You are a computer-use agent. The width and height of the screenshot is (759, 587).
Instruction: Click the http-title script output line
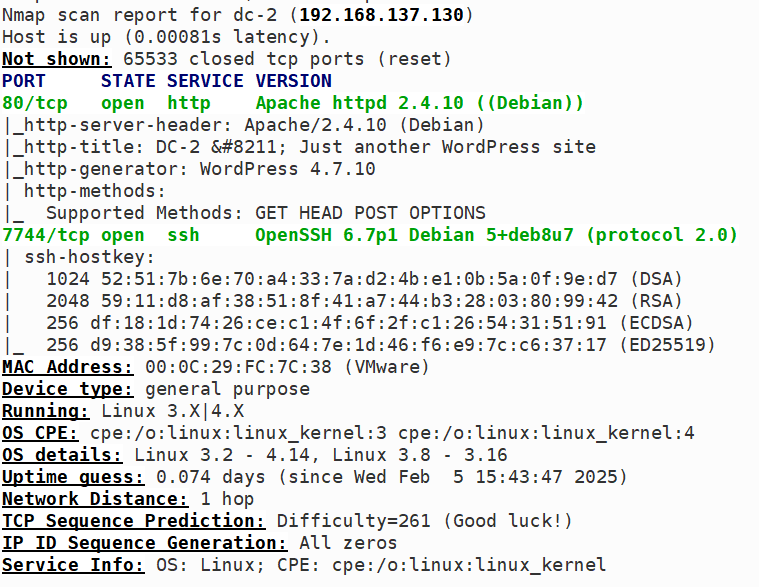pyautogui.click(x=300, y=147)
